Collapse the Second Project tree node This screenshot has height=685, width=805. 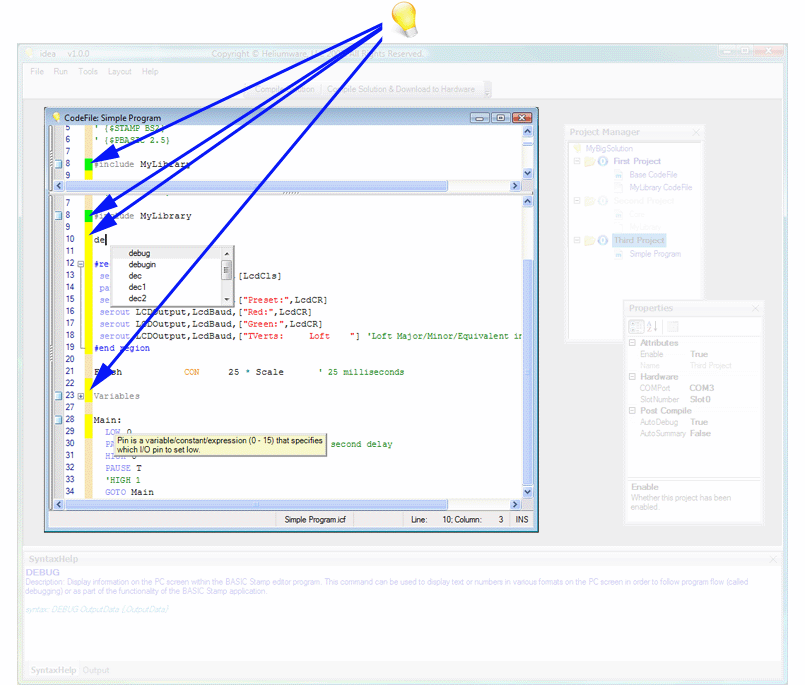click(576, 201)
